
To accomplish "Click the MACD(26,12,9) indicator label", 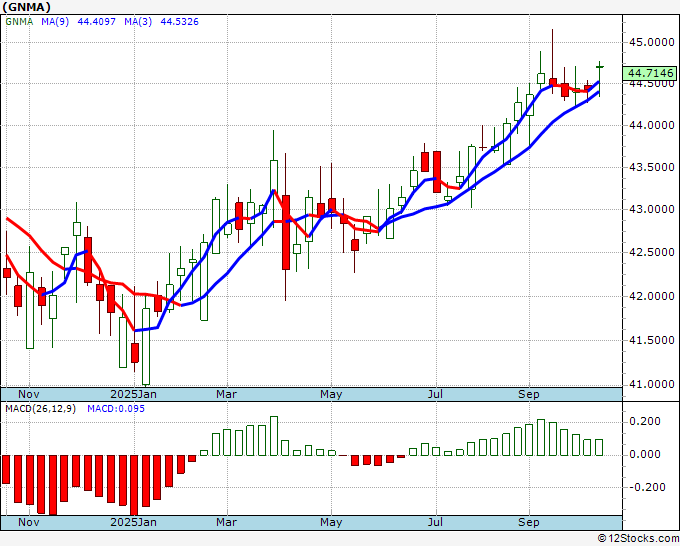I will point(40,409).
